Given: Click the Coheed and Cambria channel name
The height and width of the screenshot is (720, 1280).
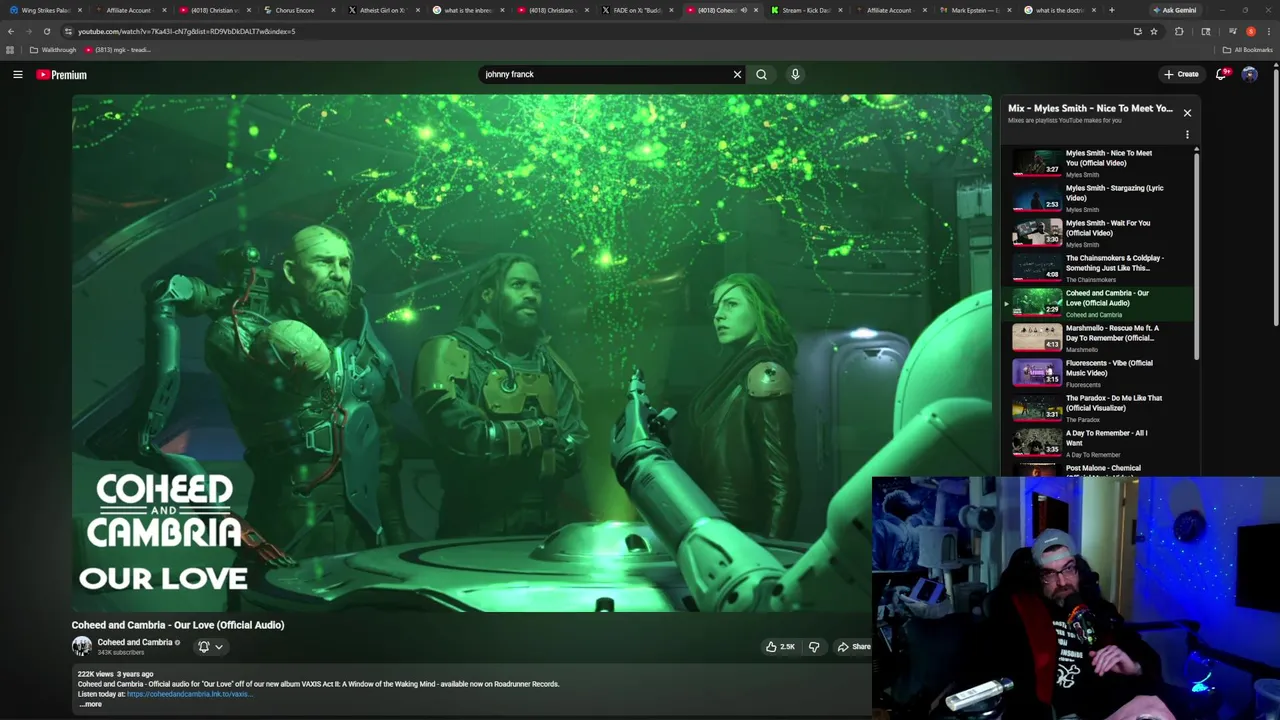Looking at the screenshot, I should click(x=135, y=642).
